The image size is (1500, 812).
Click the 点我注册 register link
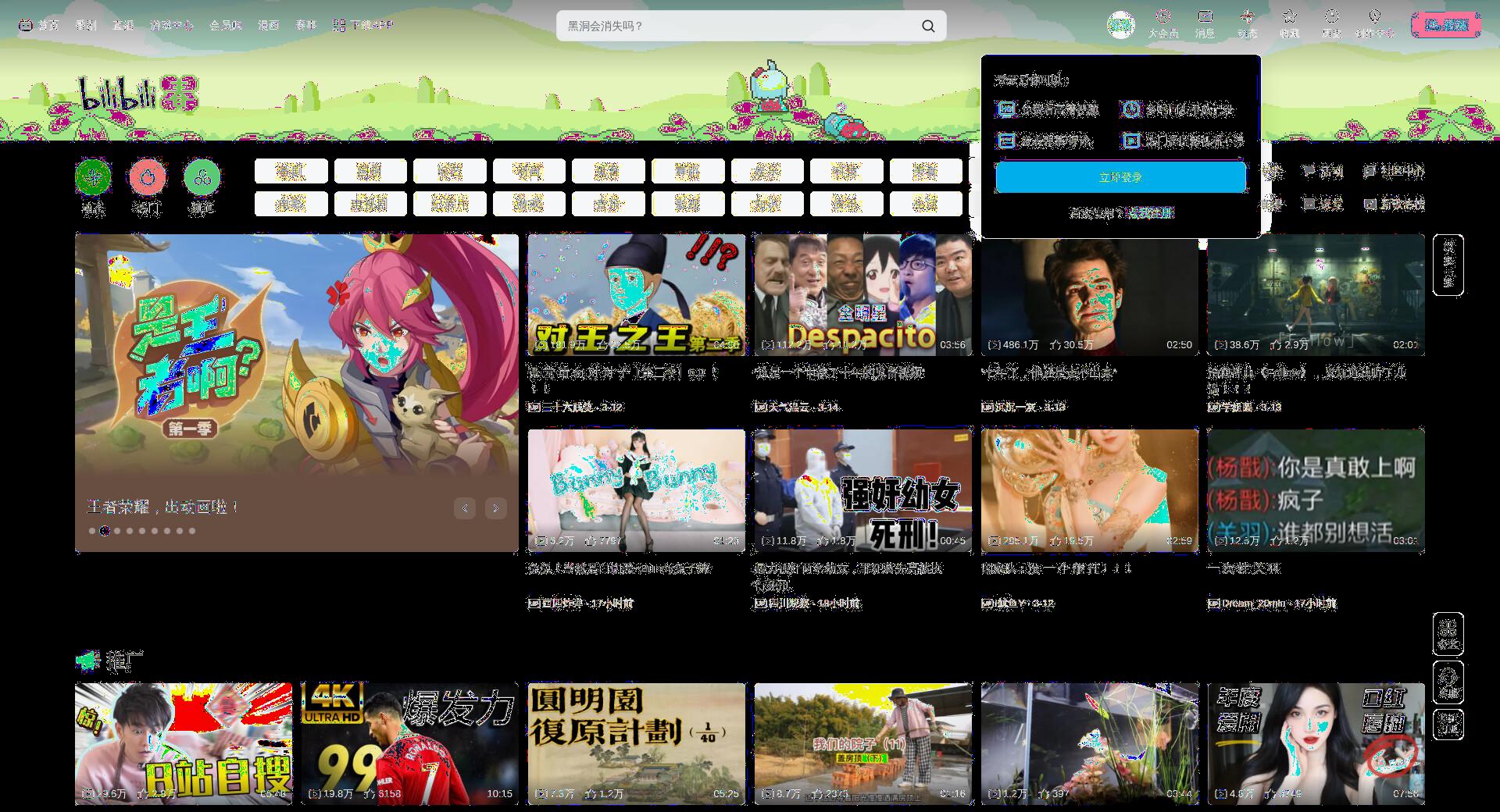coord(1150,212)
